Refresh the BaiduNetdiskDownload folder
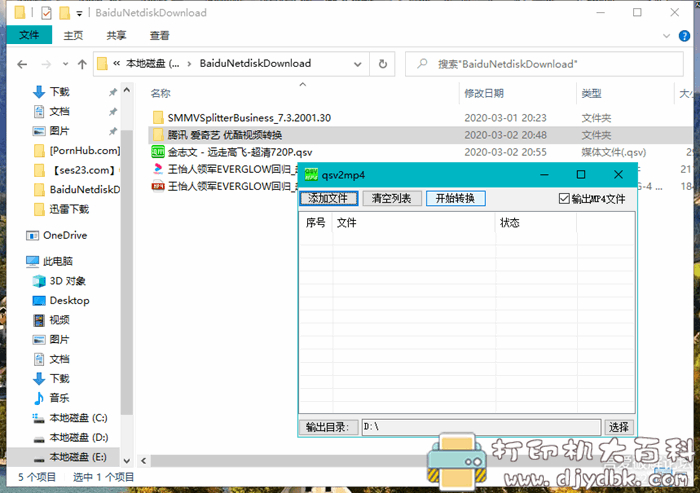 click(x=383, y=64)
